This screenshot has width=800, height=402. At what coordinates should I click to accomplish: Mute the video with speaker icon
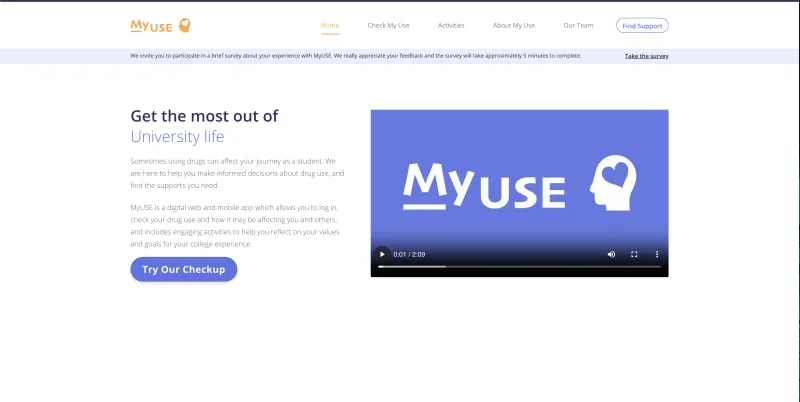coord(611,254)
